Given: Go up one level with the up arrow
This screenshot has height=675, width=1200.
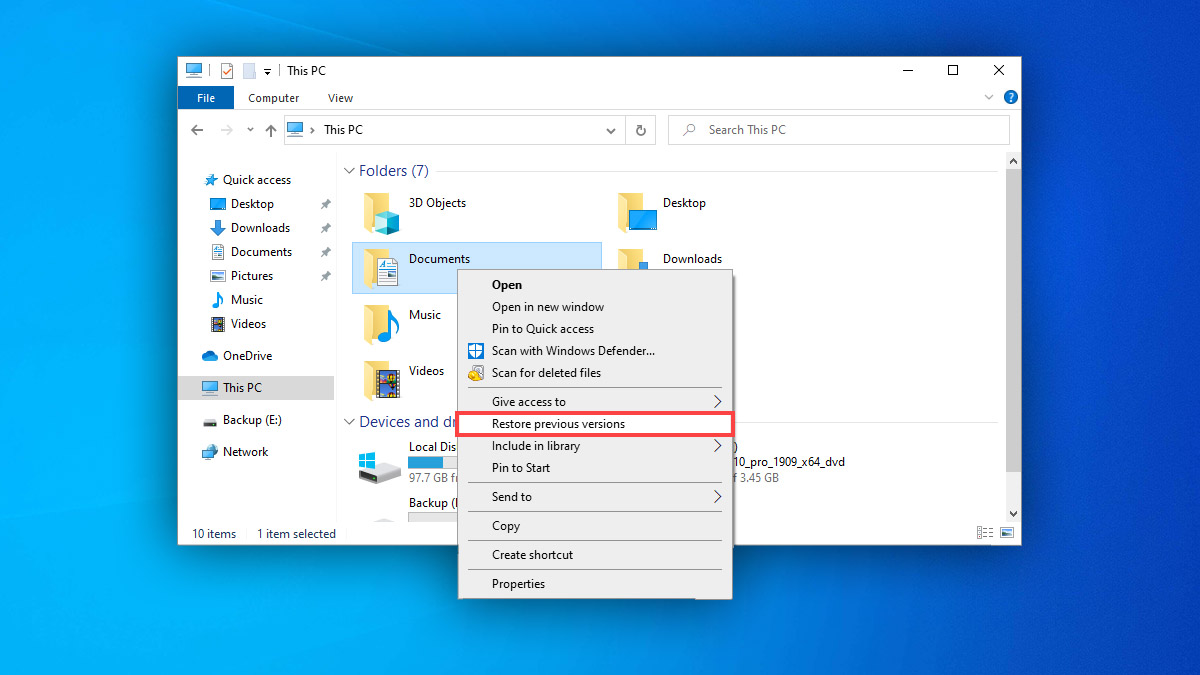Looking at the screenshot, I should (271, 130).
